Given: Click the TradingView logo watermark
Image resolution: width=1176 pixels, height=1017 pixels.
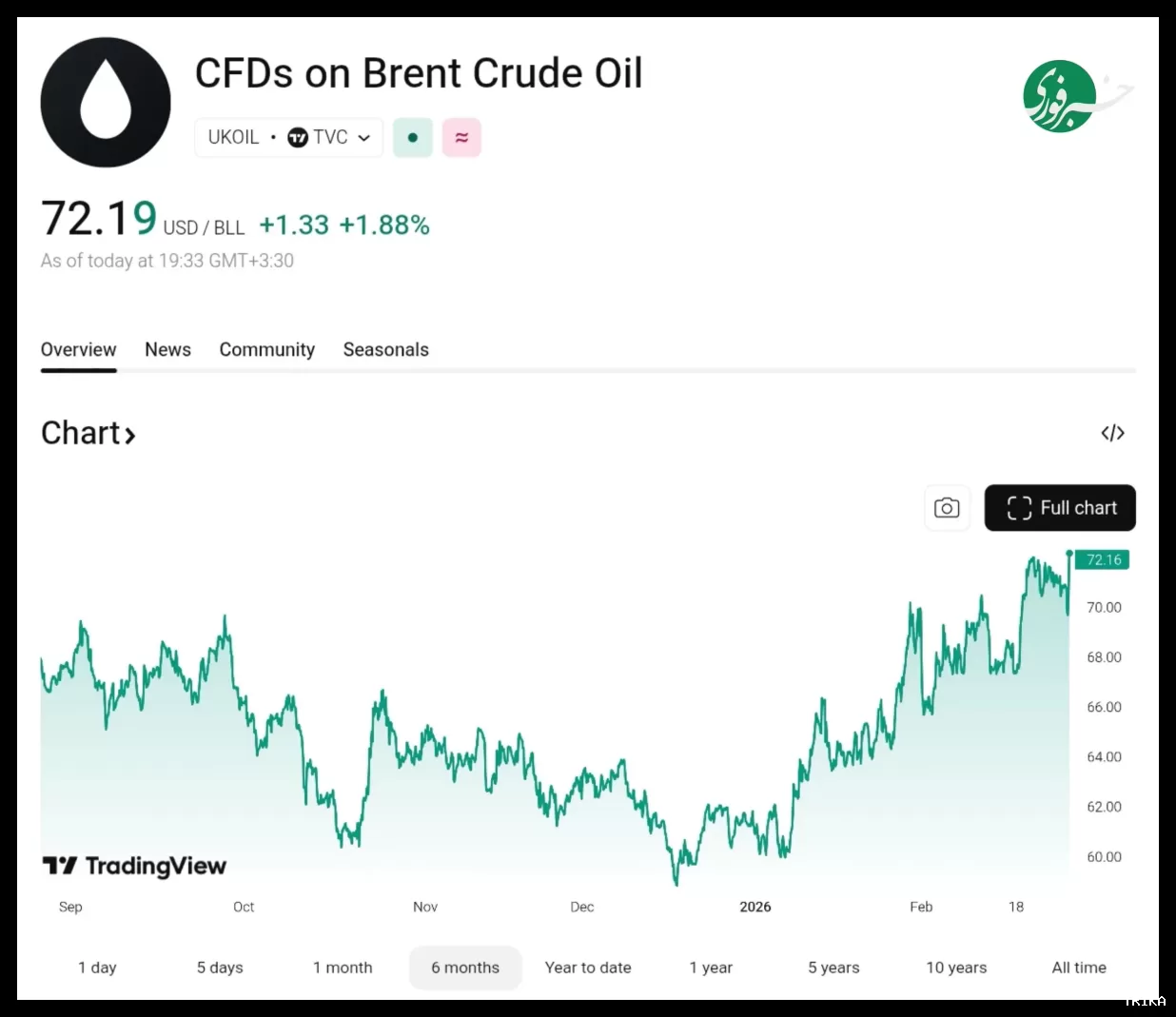Looking at the screenshot, I should pos(134,866).
